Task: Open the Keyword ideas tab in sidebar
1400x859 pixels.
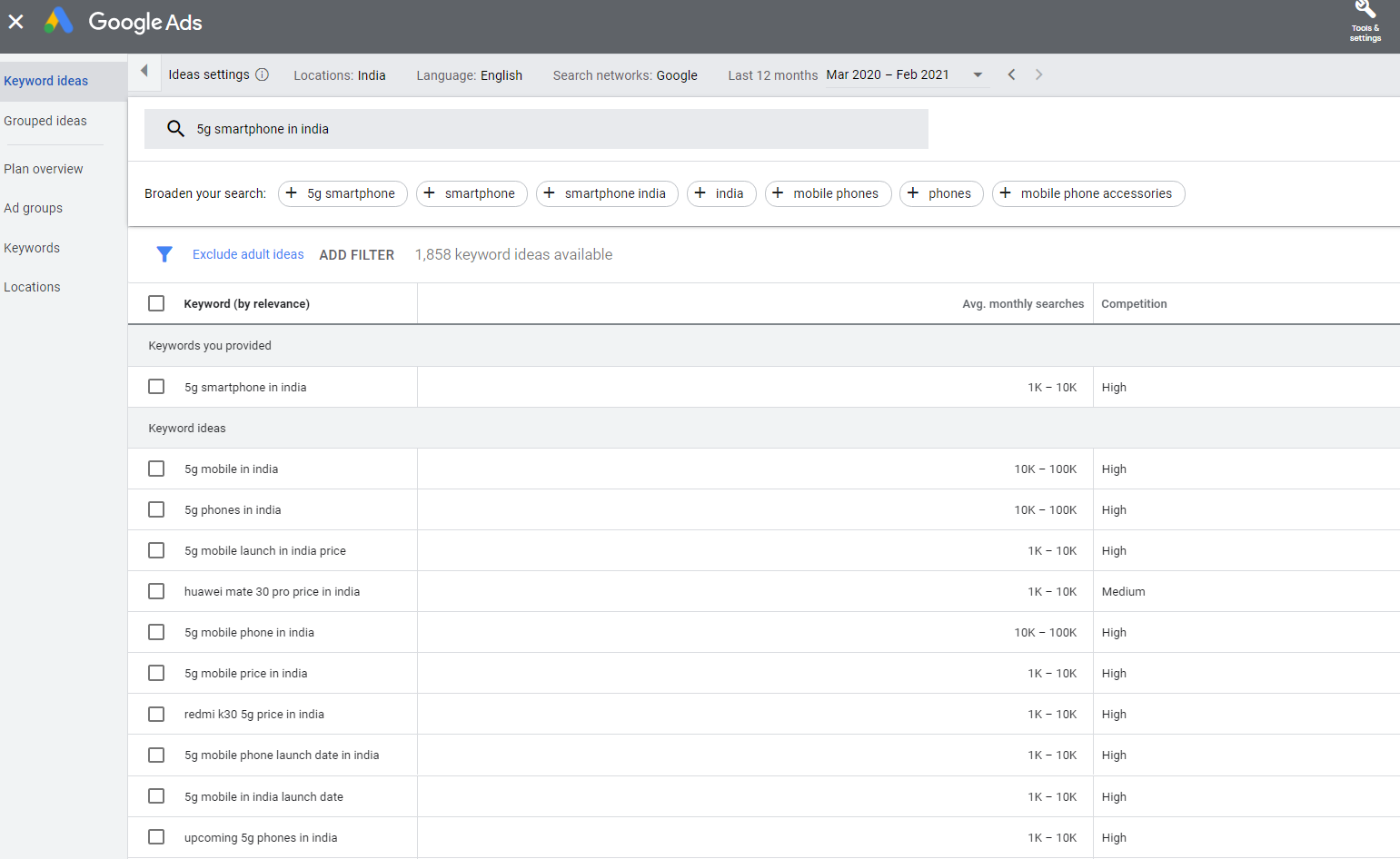Action: point(46,81)
